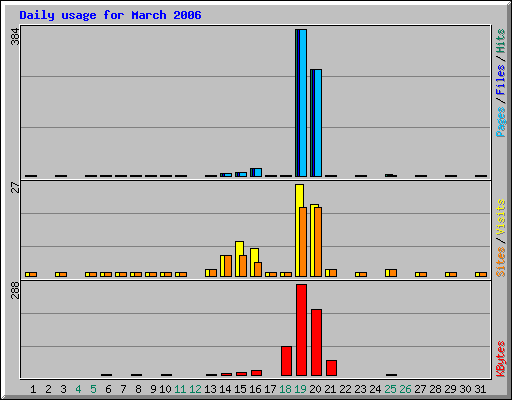Click the day 16 hits bar

coord(252,172)
